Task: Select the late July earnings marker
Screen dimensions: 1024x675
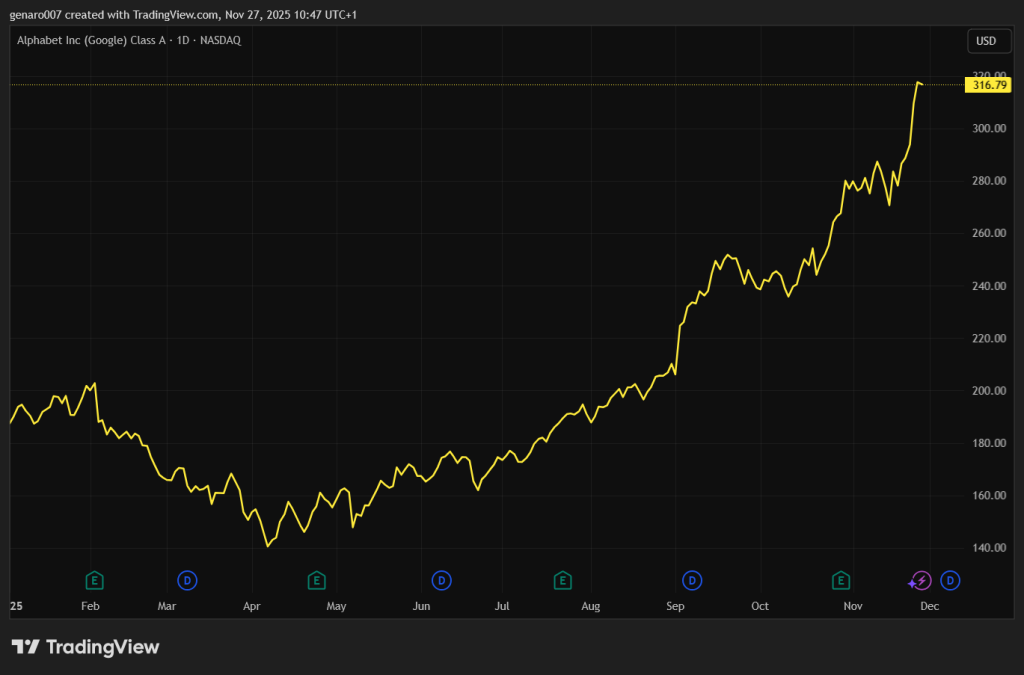Action: click(563, 580)
